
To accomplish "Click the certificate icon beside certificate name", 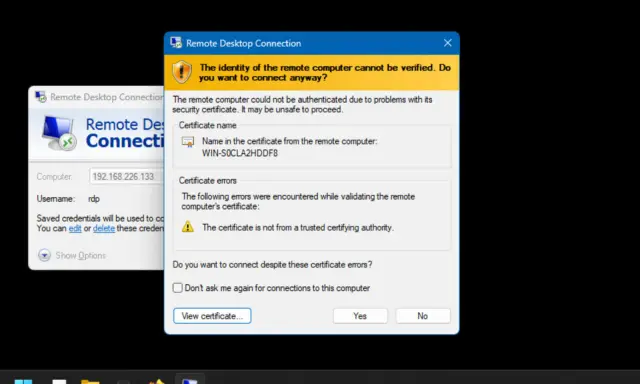I will (x=188, y=142).
